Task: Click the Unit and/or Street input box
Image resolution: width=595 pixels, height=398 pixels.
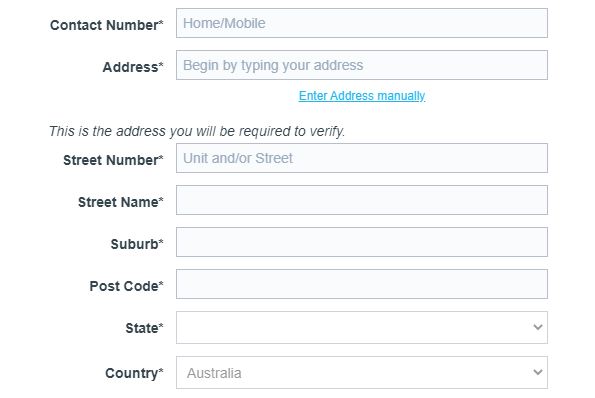Action: pos(362,158)
